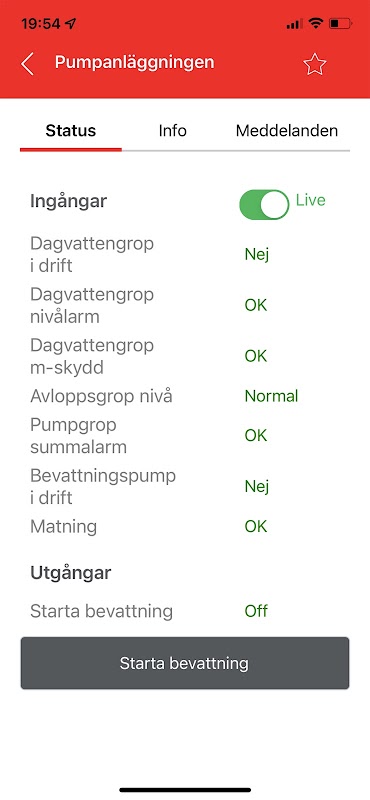Select the Matning status row
The image size is (370, 800).
[x=185, y=526]
